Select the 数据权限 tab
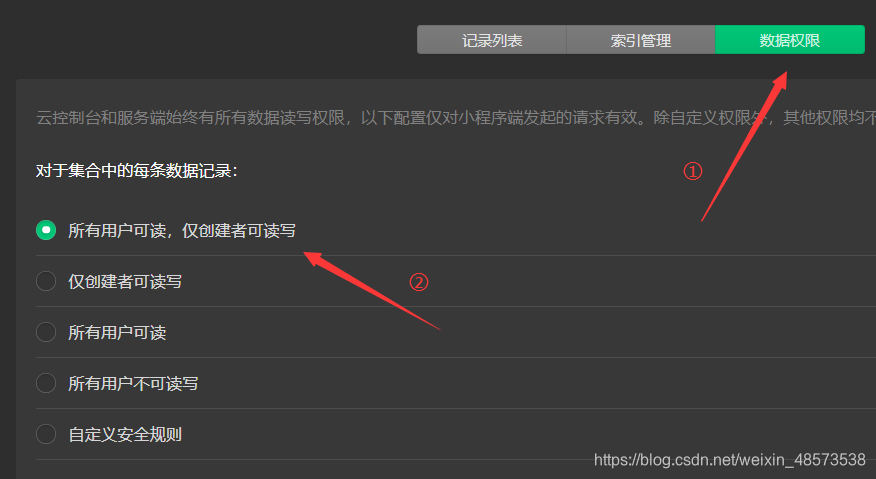 click(x=790, y=40)
